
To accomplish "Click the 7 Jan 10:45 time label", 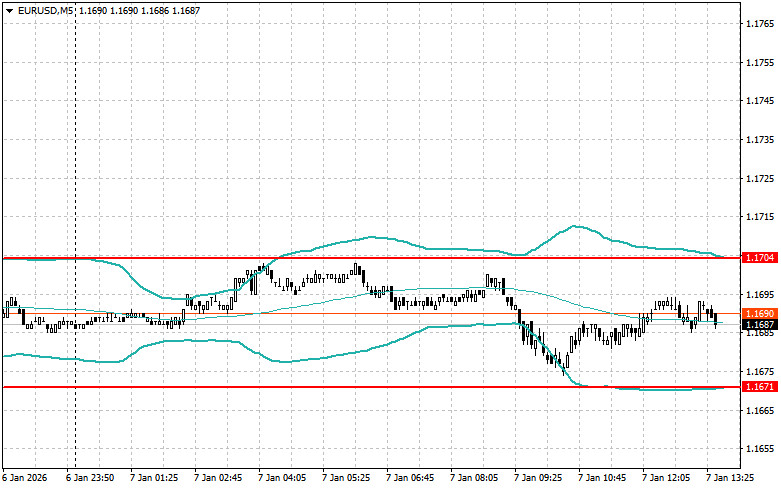I will (602, 478).
